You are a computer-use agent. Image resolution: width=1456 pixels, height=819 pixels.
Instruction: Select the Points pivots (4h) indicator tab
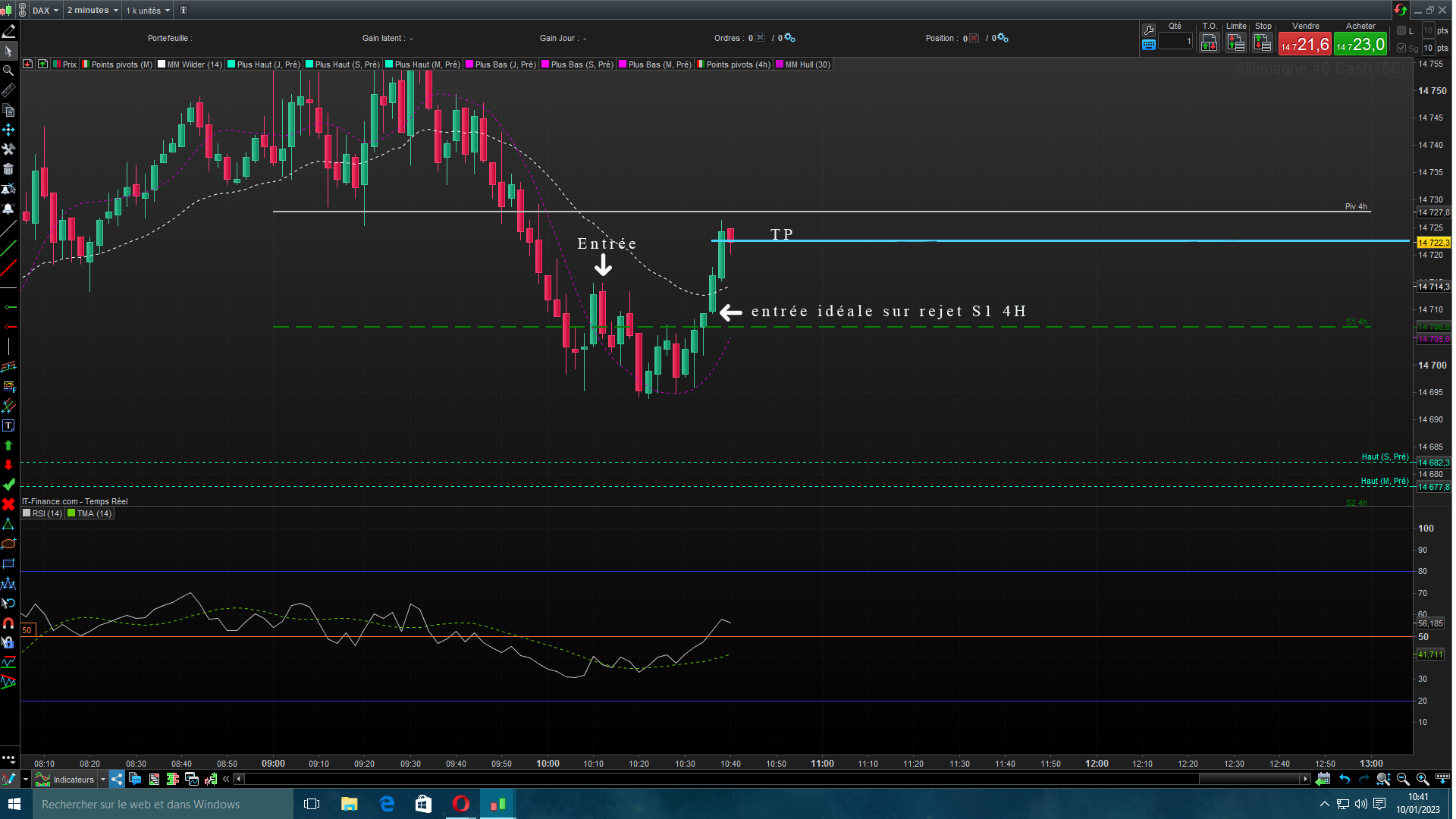(737, 64)
